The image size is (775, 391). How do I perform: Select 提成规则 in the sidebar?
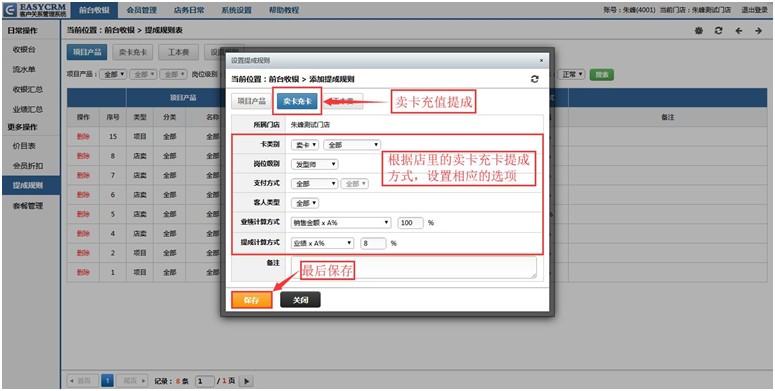31,186
